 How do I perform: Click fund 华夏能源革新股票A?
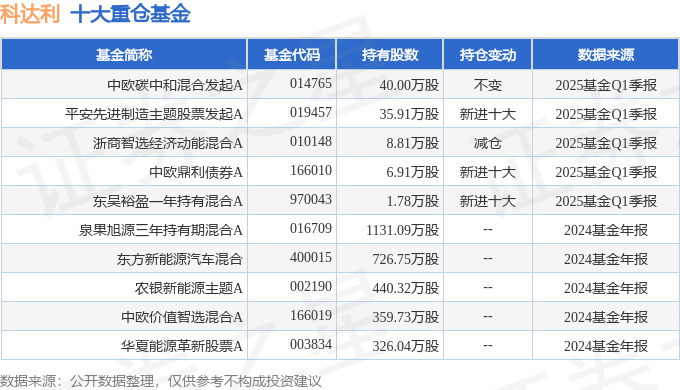click(182, 346)
